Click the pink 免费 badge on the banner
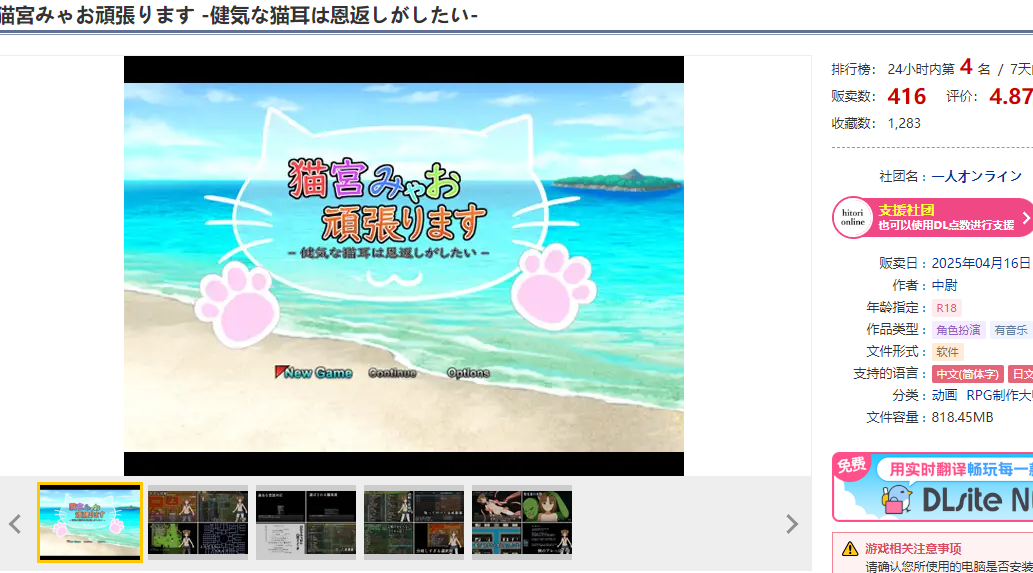1033x573 pixels. (851, 466)
